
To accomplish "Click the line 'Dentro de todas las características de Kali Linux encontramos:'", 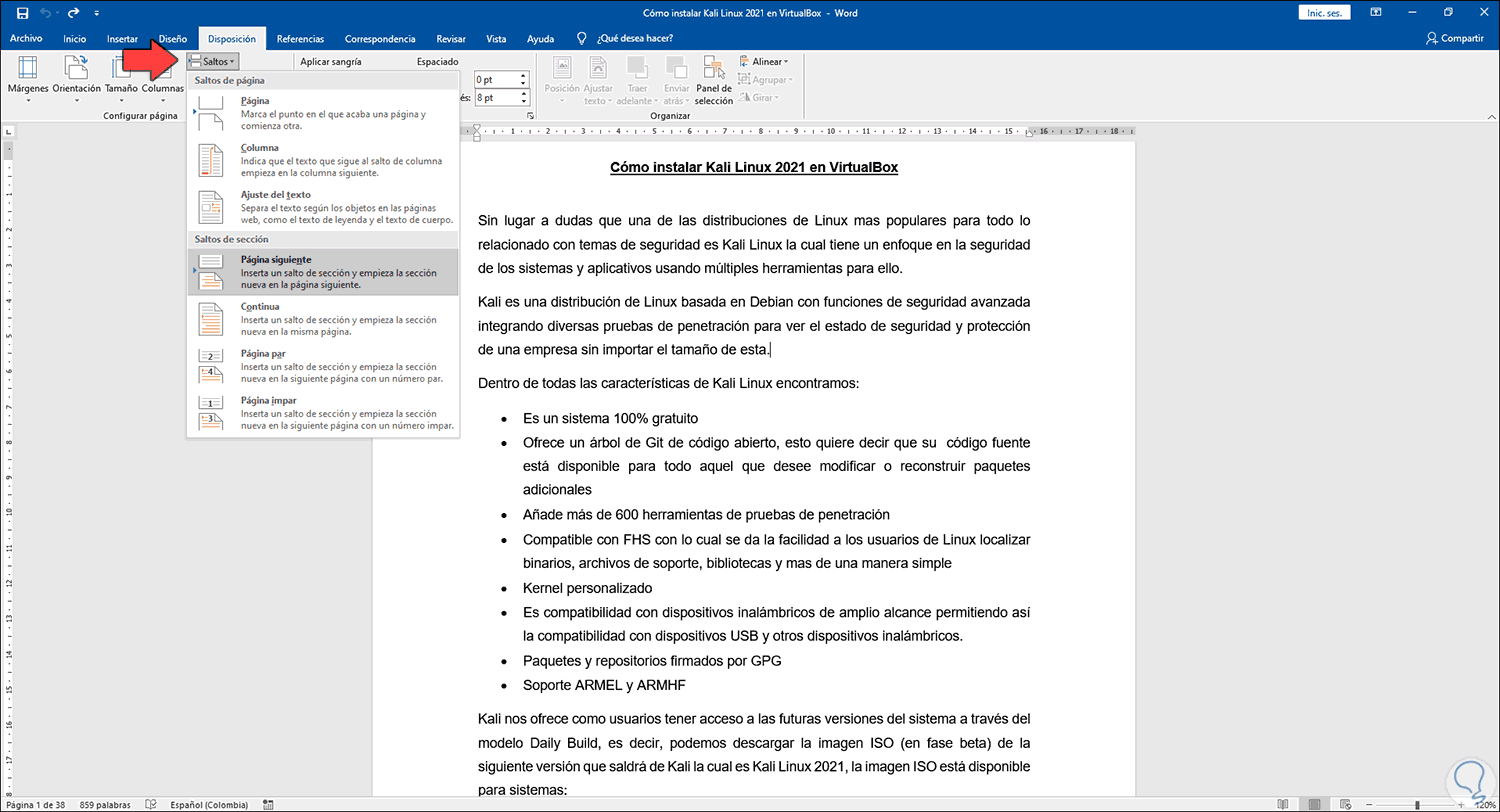I will point(668,383).
